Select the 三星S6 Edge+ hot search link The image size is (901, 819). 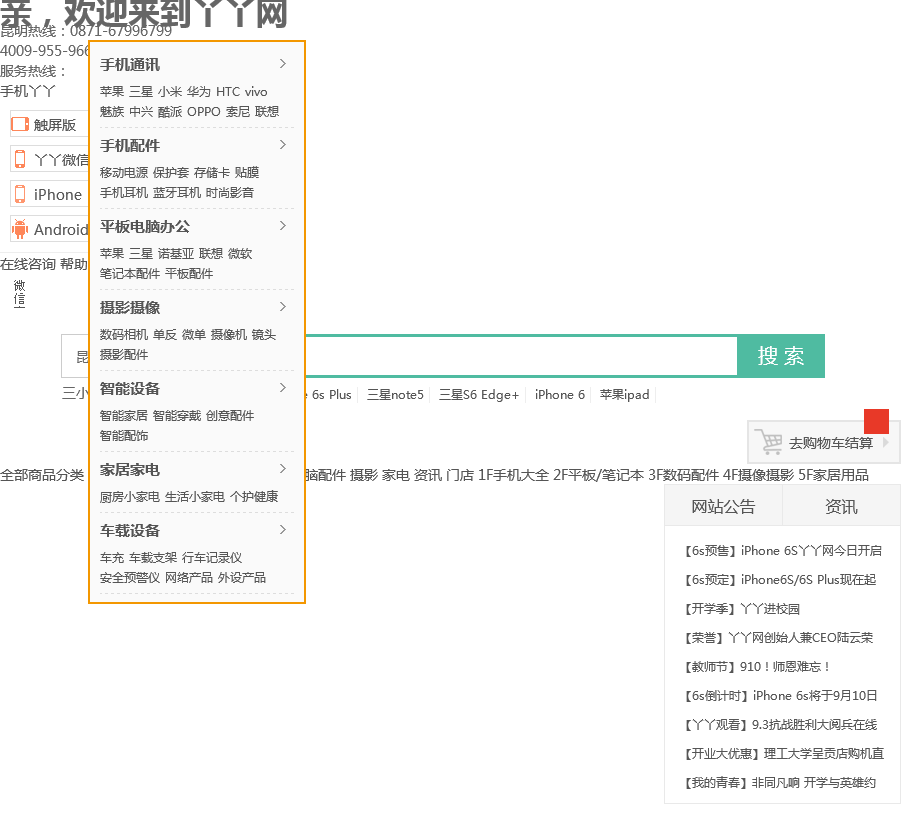(x=479, y=395)
